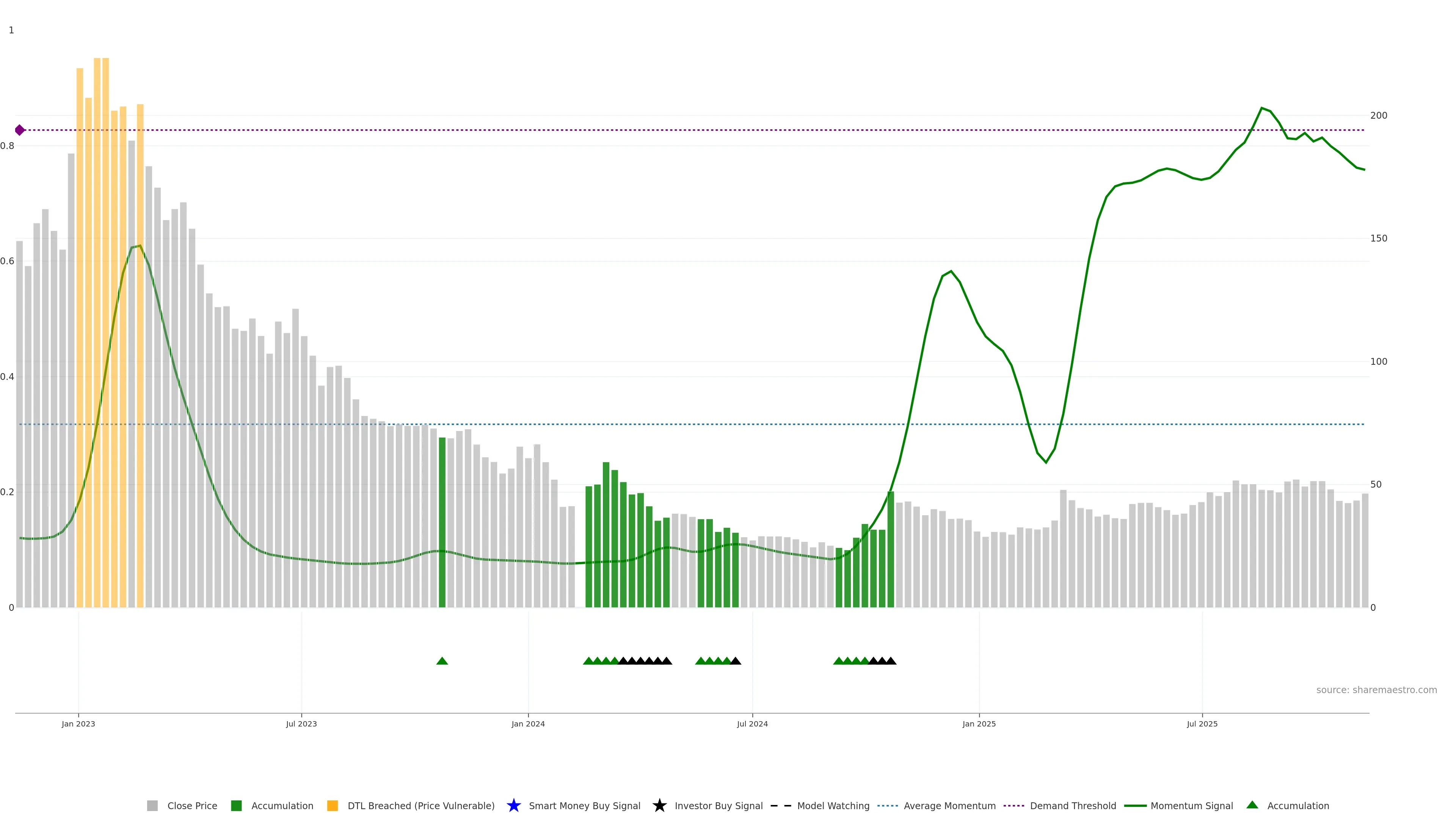Click the lone green triangle near late 2023
Viewport: 1456px width, 819px height.
click(x=442, y=661)
